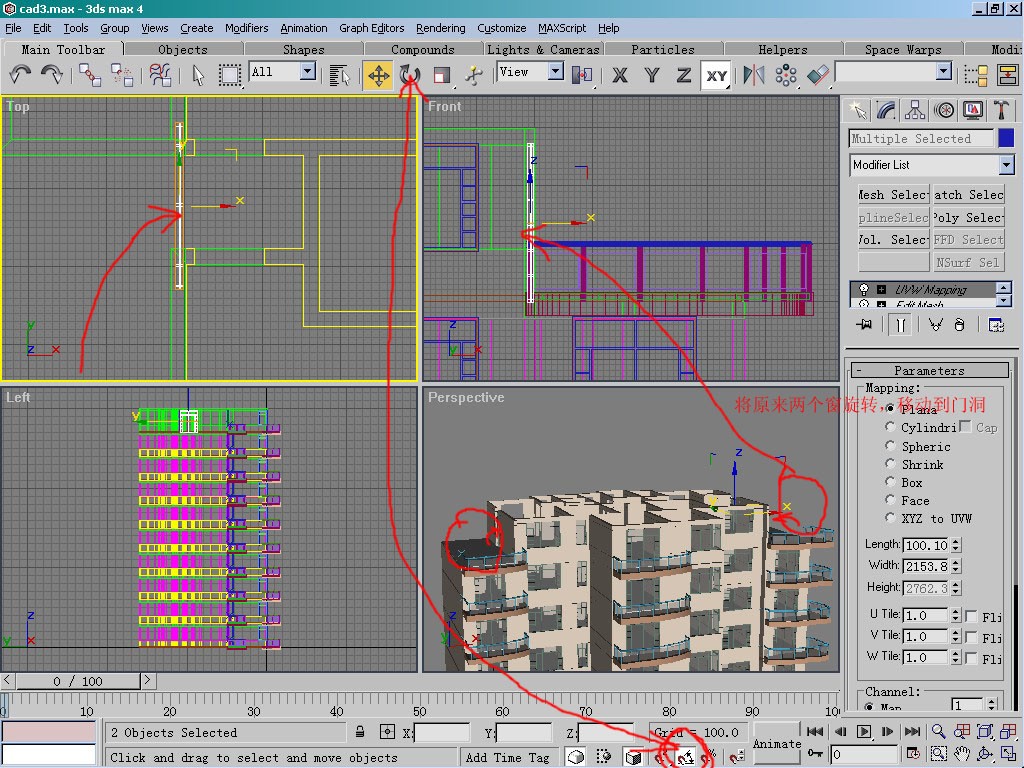Switch to the Lights & Cameras tab
This screenshot has width=1024, height=768.
coord(543,49)
